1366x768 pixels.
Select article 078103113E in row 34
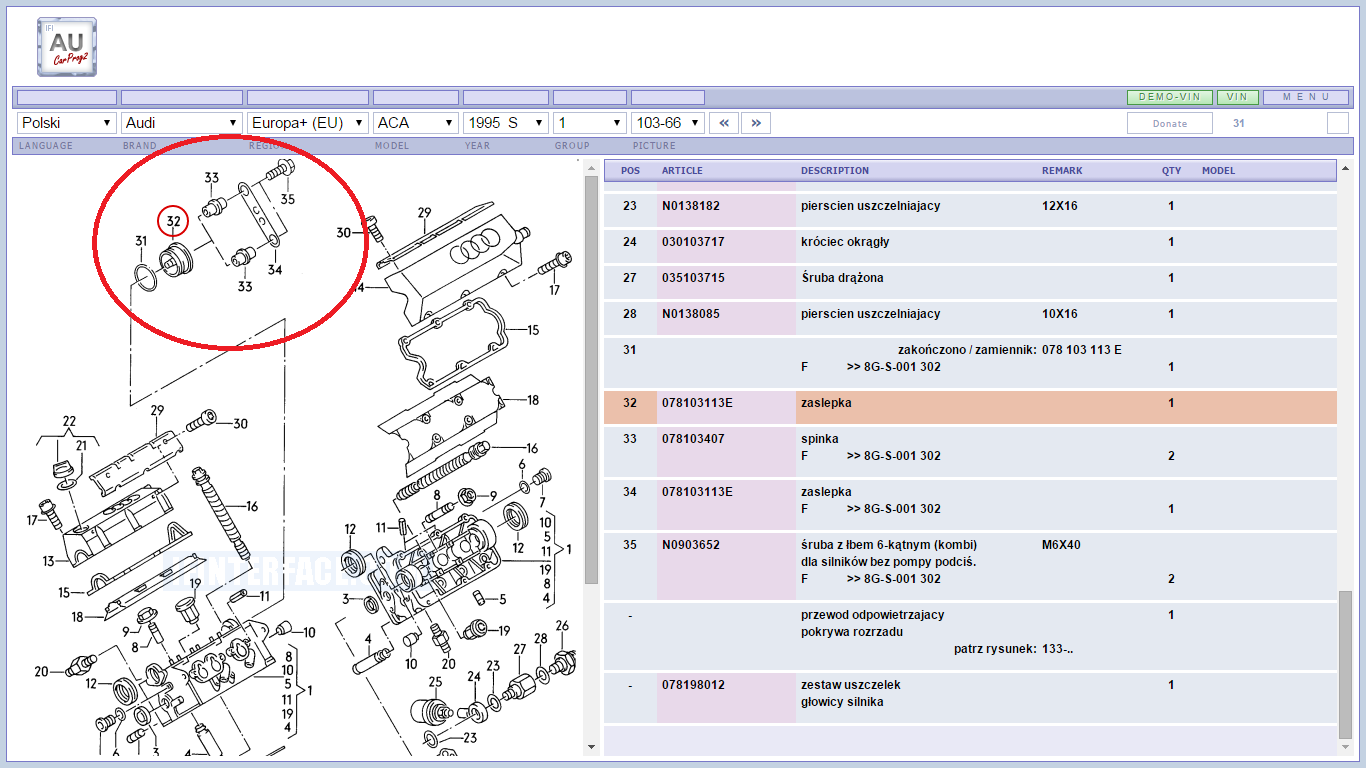(697, 492)
